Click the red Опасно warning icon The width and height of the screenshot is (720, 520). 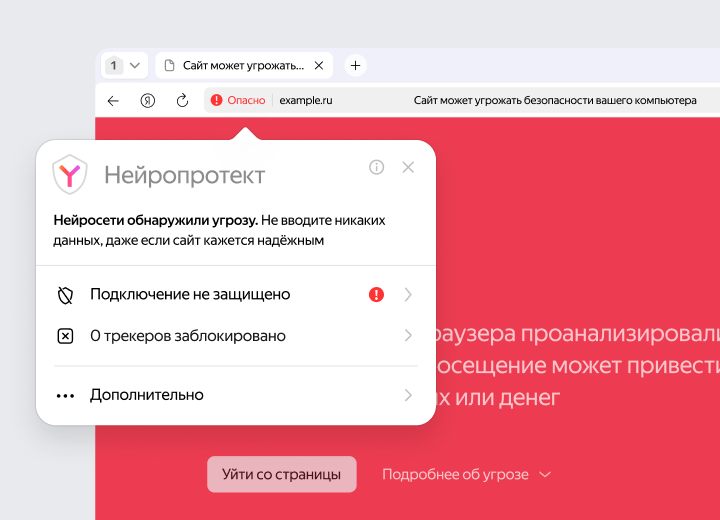pos(216,100)
